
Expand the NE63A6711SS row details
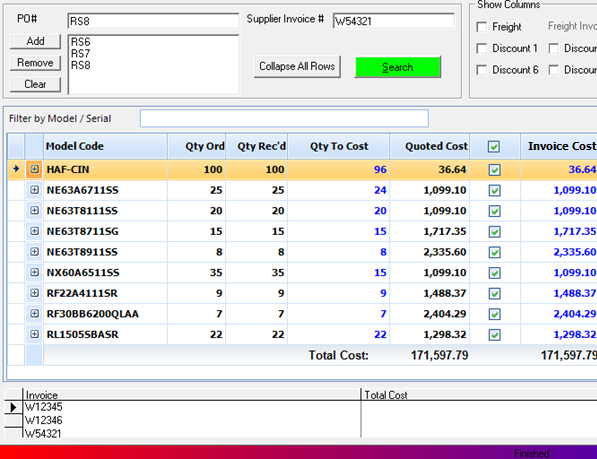[34, 190]
